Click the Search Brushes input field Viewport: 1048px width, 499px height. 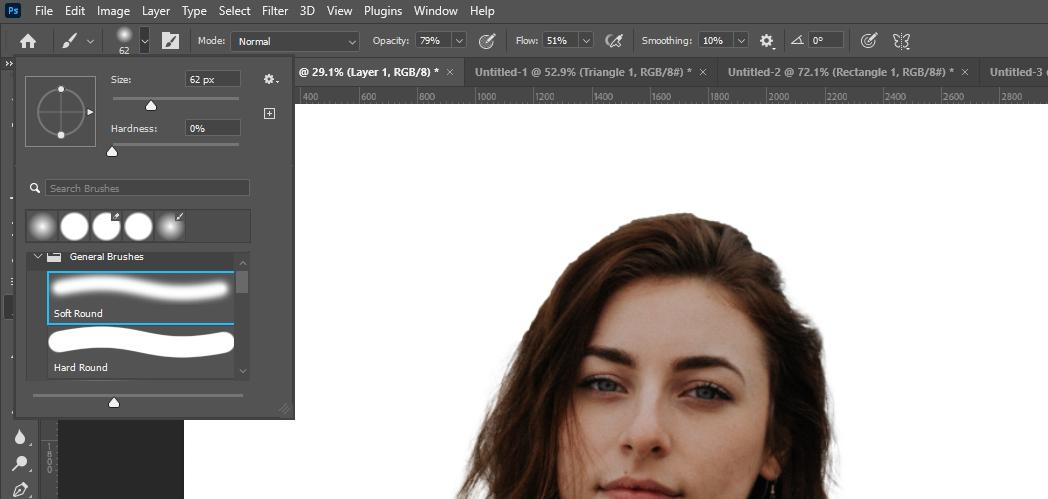(147, 188)
